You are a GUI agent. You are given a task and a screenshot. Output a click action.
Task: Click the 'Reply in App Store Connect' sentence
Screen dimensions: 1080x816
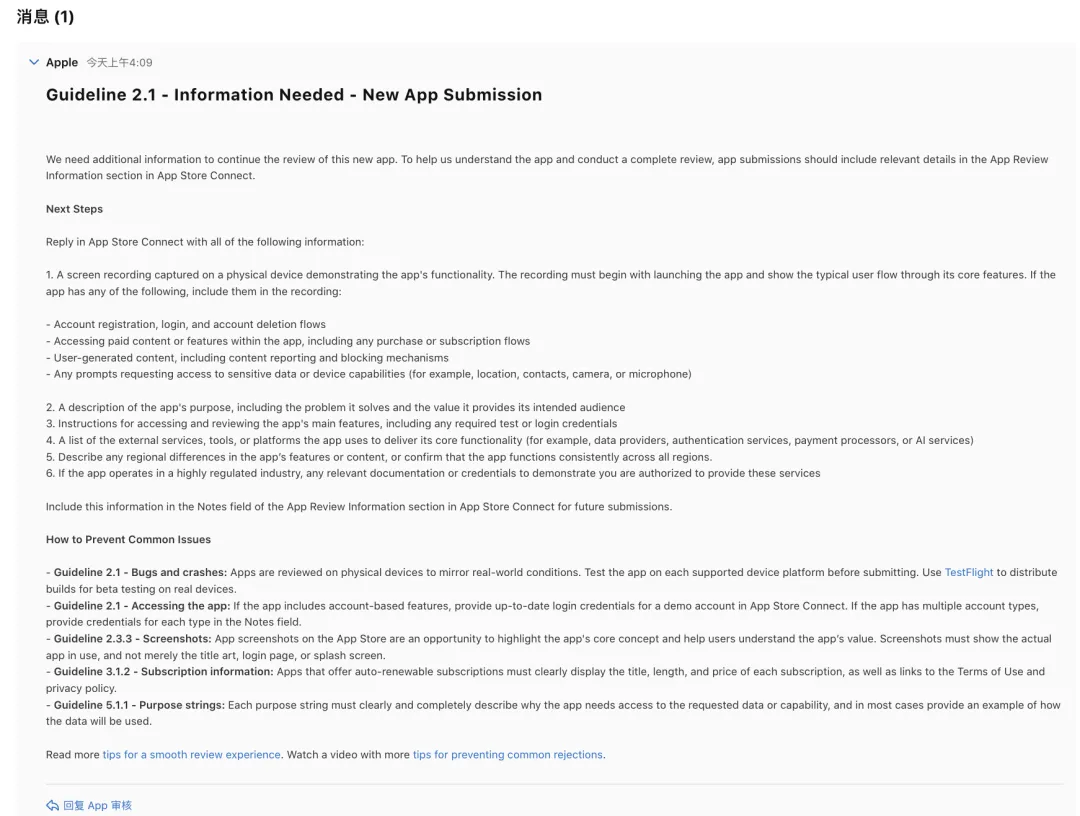[x=205, y=242]
